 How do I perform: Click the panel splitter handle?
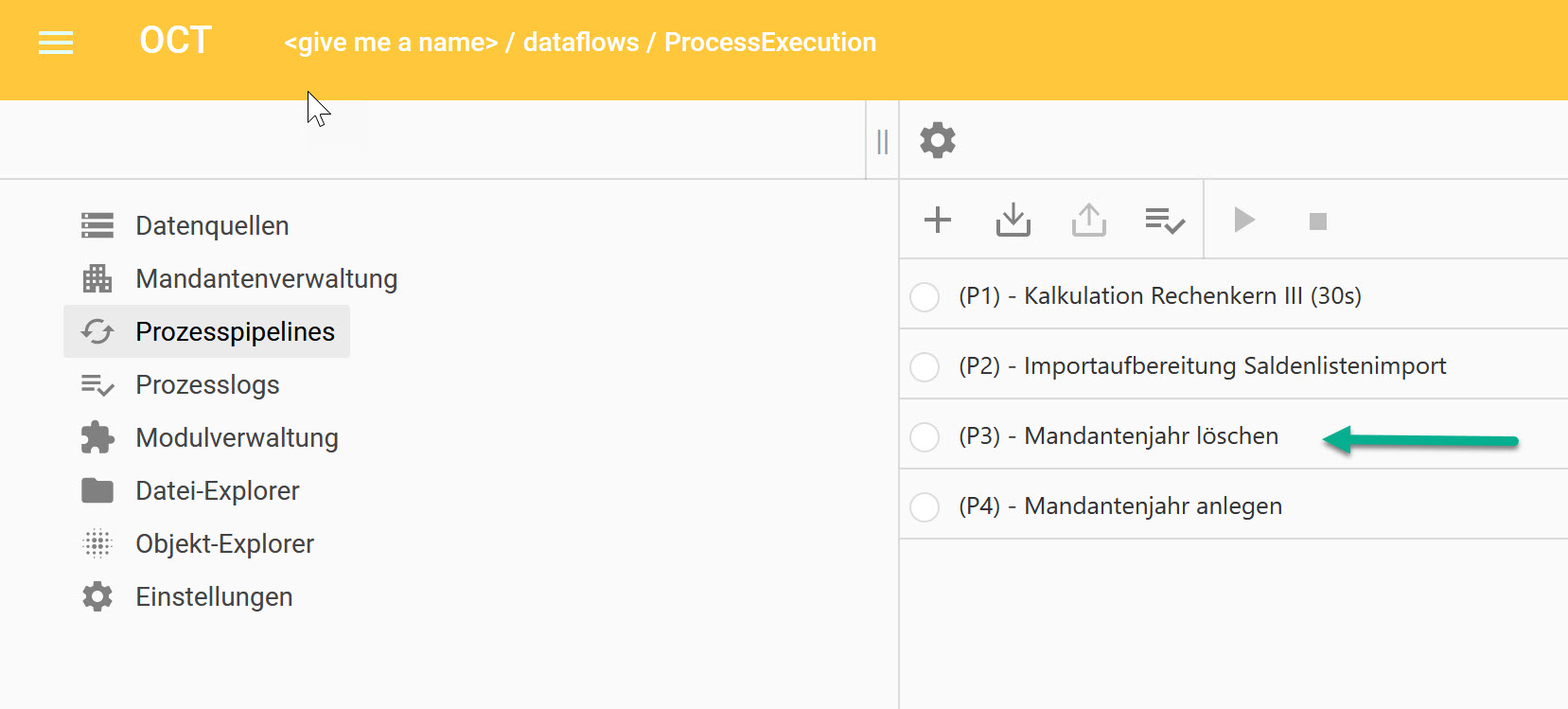[x=882, y=142]
